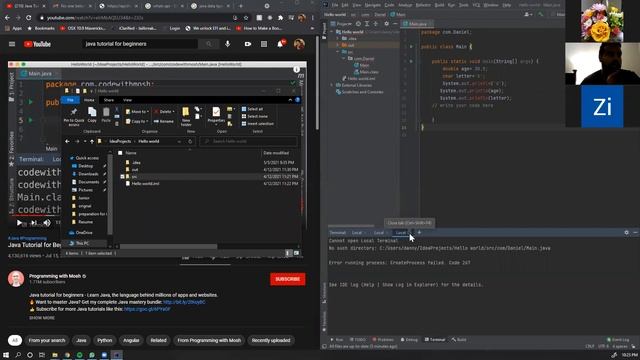Reload the page in Chrome
This screenshot has width=640, height=360.
tap(29, 18)
